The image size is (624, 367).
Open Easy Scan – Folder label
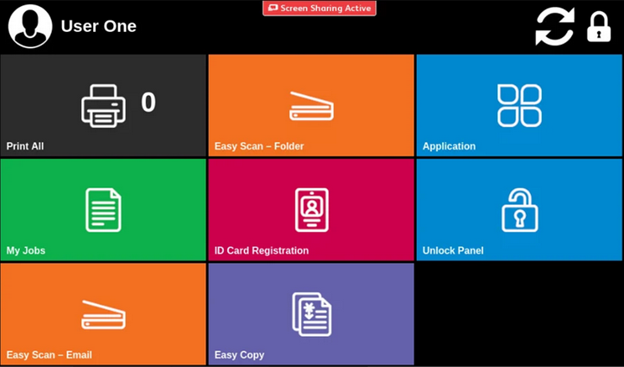[x=259, y=146]
